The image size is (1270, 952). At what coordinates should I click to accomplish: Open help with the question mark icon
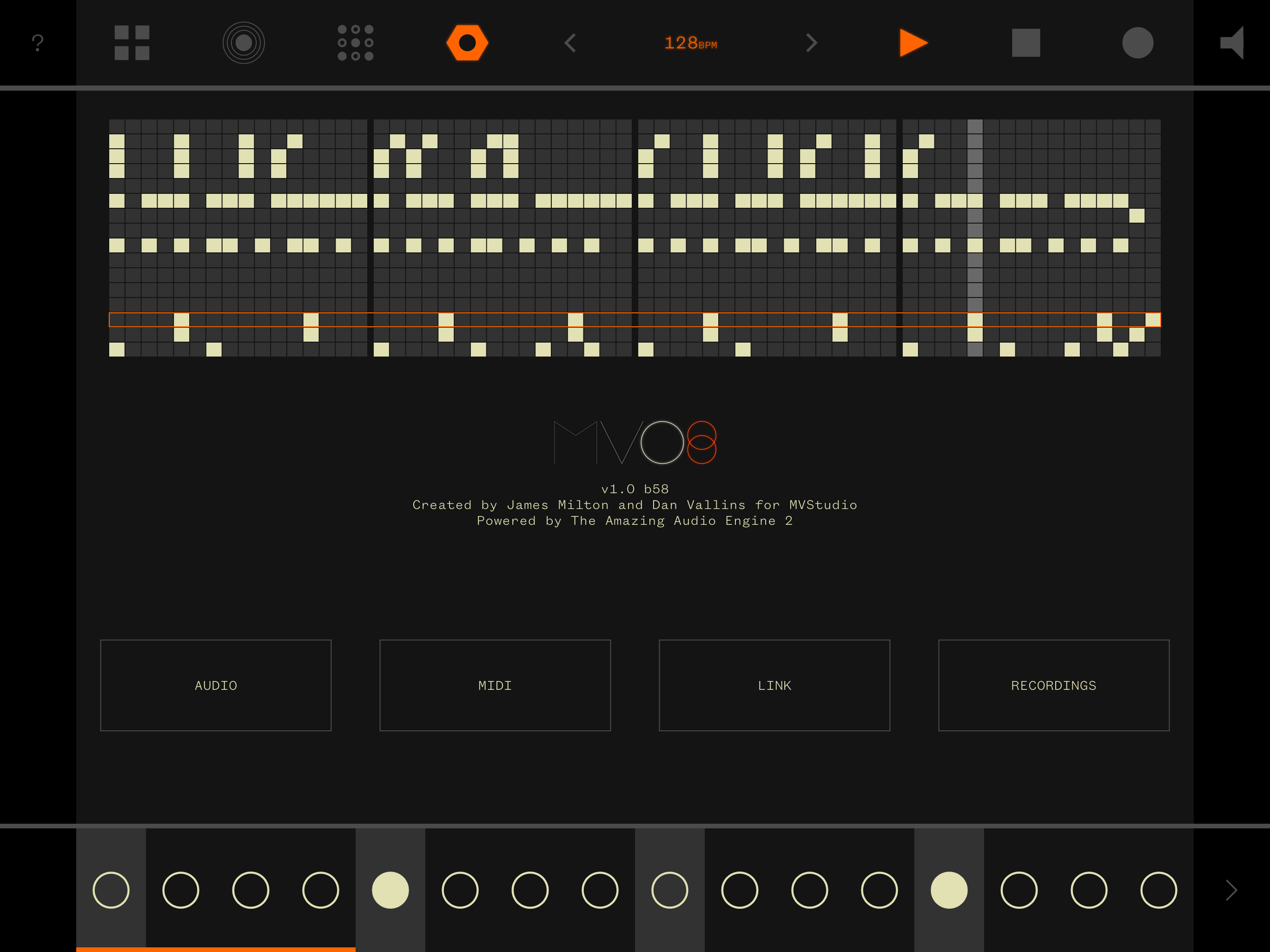38,42
